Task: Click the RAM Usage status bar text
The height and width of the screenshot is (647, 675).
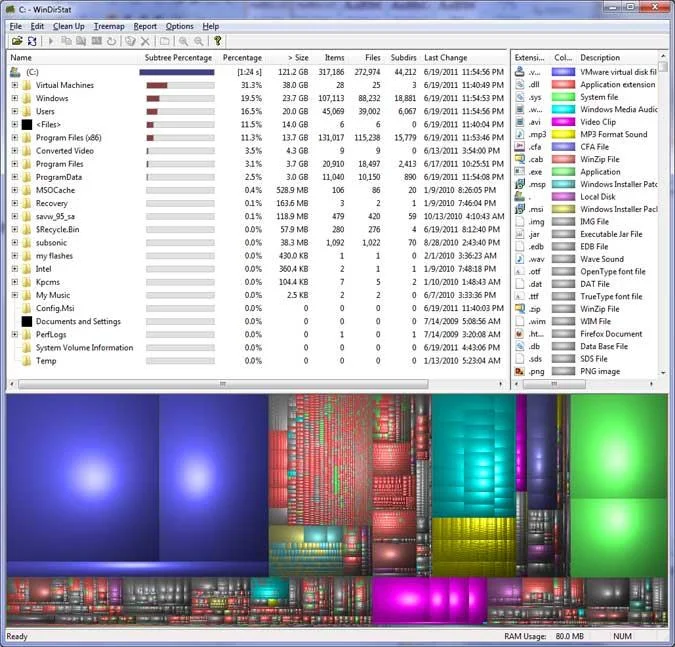Action: tap(544, 636)
